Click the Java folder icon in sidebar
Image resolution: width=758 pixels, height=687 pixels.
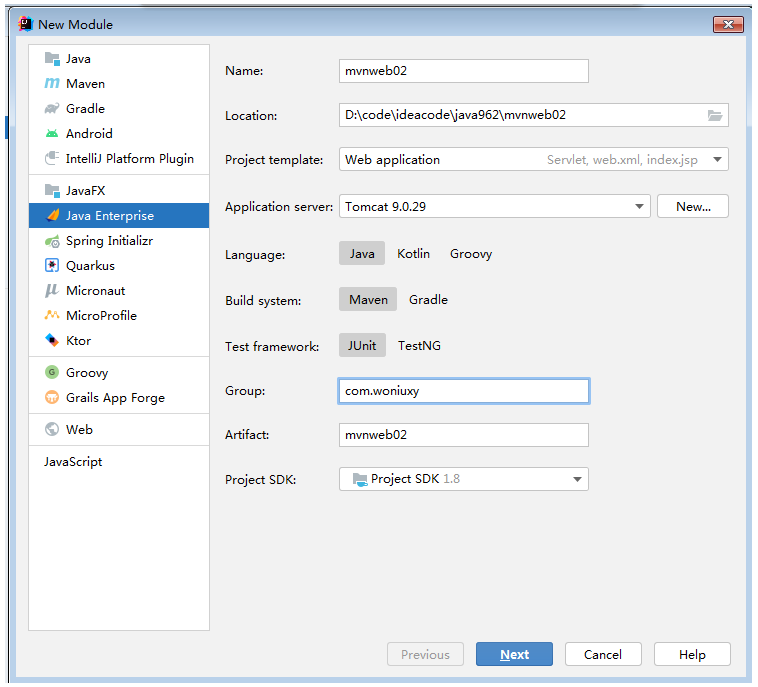tap(52, 58)
